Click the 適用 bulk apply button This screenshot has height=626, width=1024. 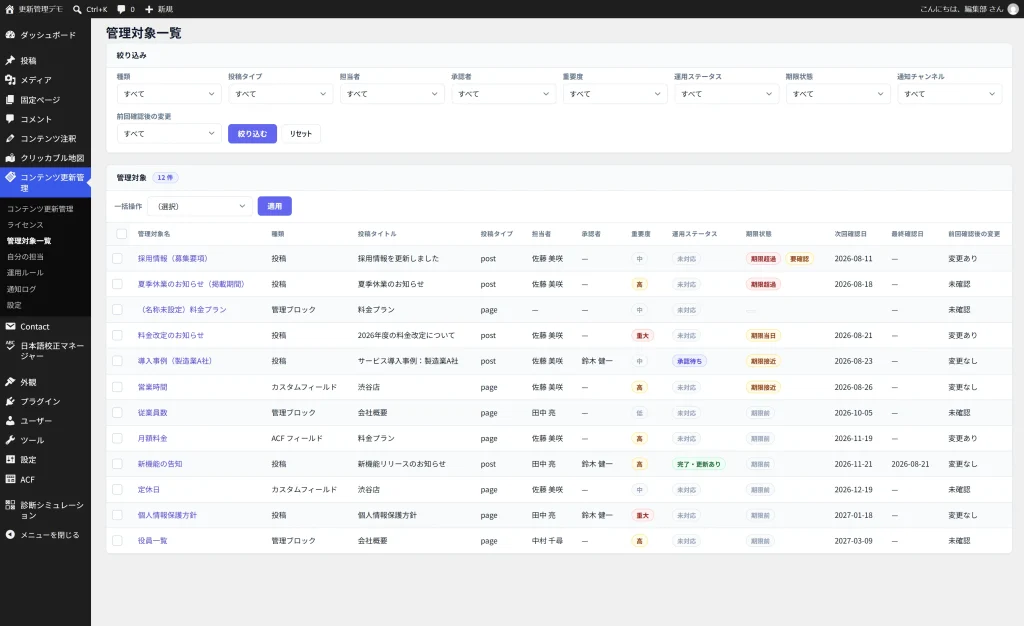(275, 206)
